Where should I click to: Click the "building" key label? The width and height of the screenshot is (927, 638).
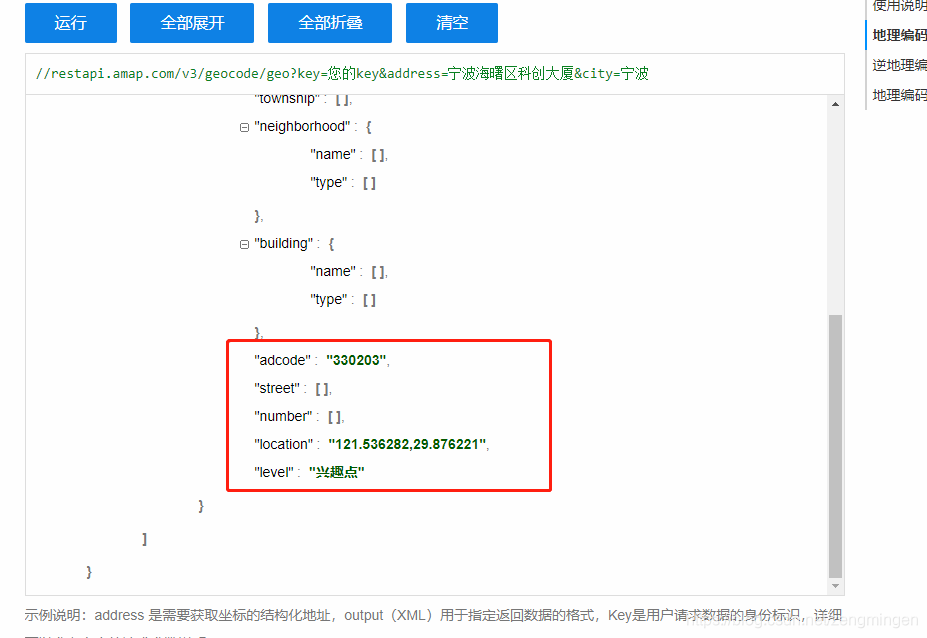(284, 244)
